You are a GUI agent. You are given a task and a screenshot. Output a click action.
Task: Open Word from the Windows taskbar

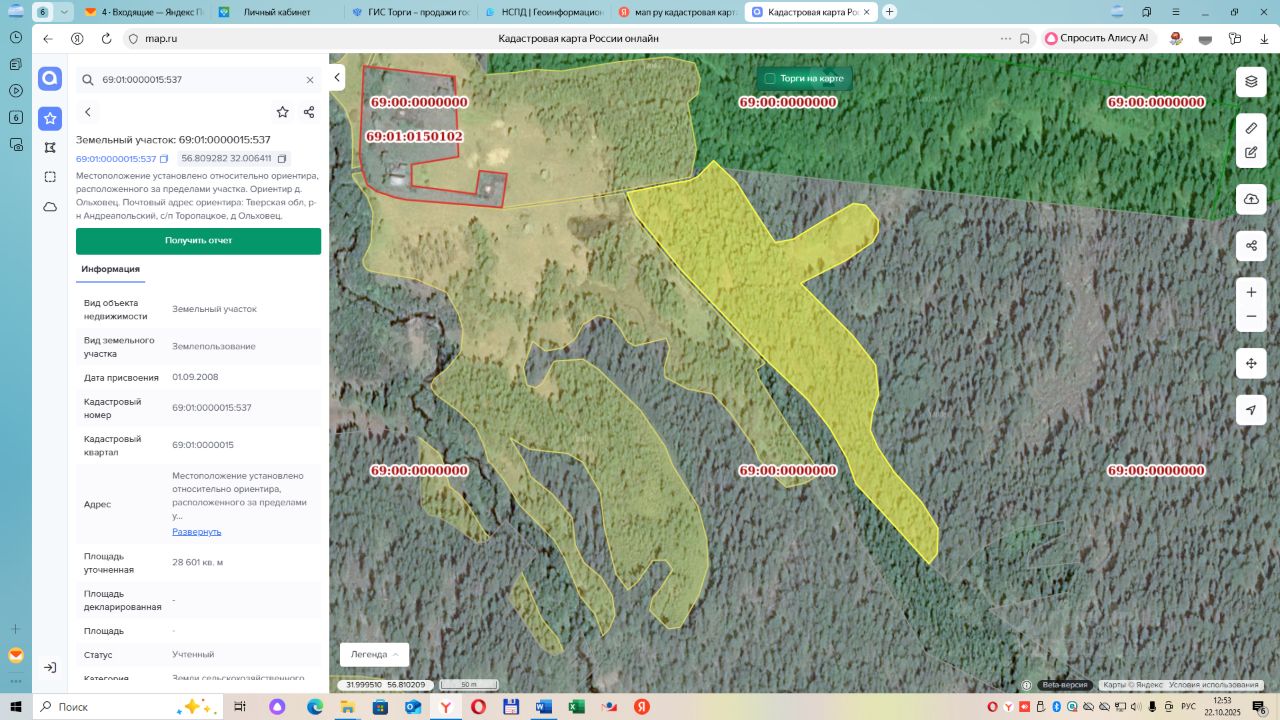pyautogui.click(x=543, y=707)
